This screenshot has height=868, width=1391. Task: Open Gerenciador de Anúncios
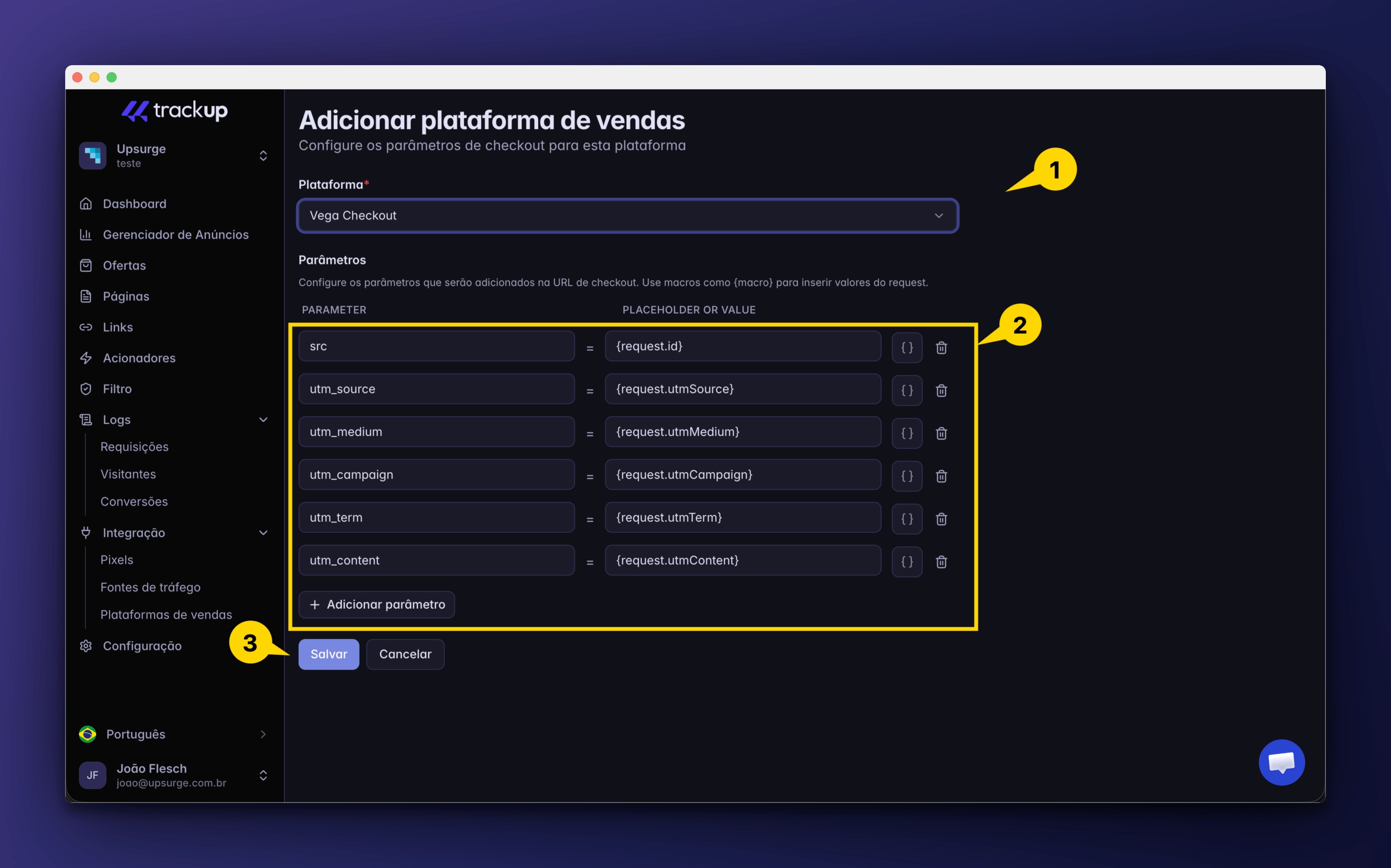tap(175, 235)
